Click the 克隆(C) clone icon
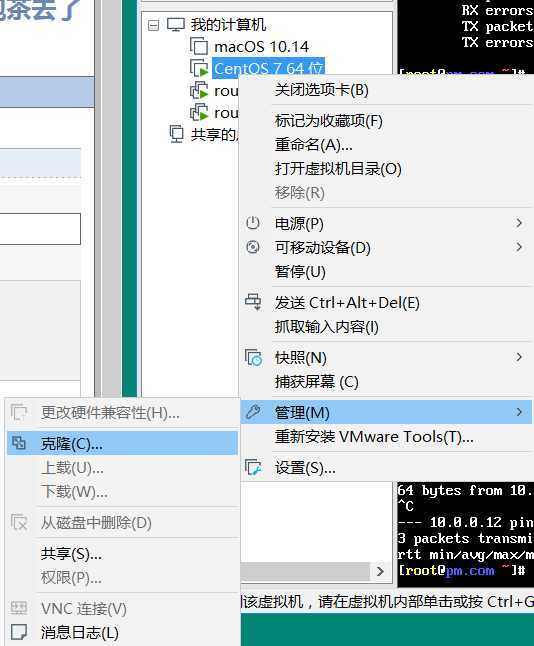Screen dimensions: 534x646 pos(19,443)
